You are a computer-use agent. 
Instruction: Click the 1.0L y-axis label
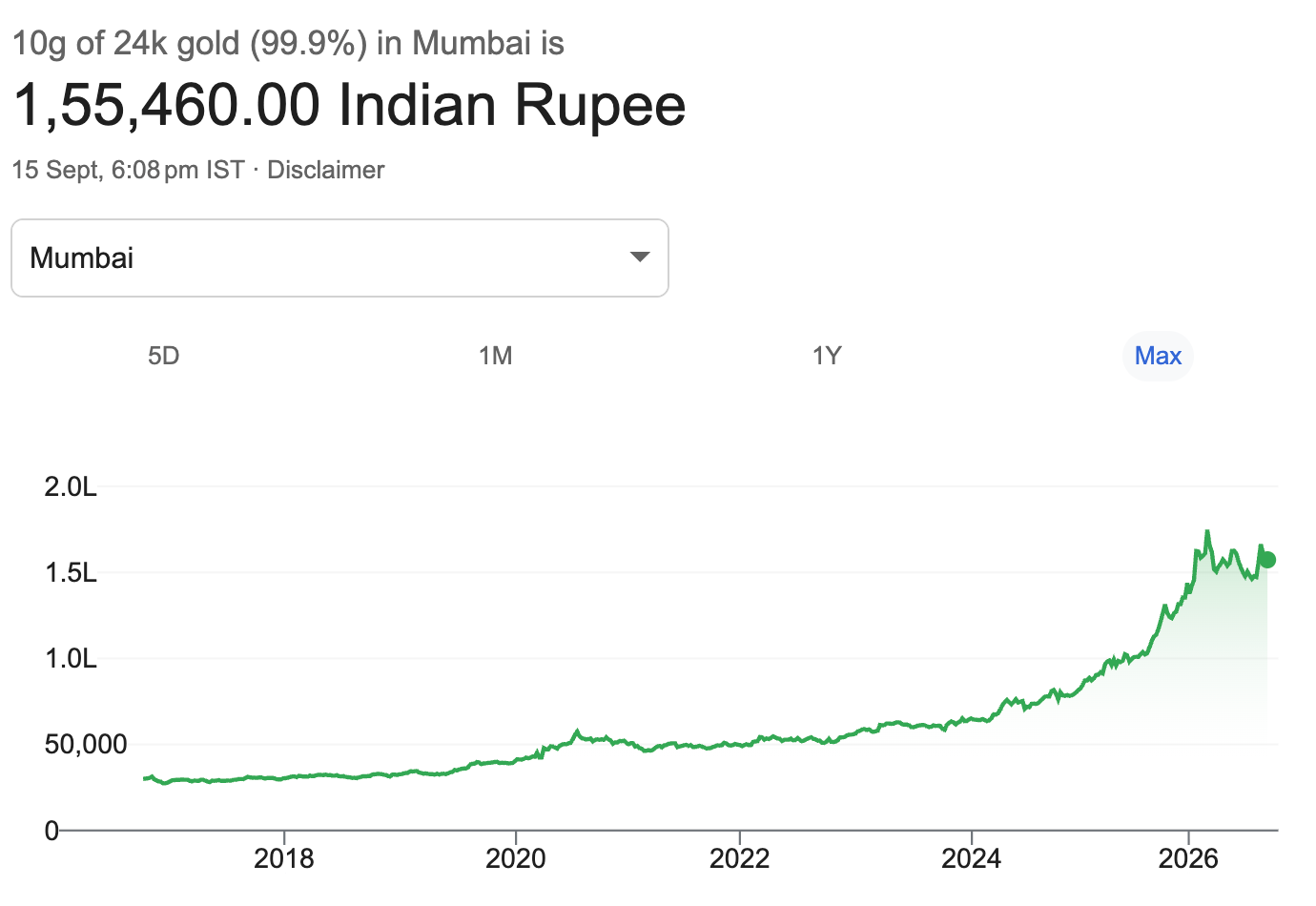[x=71, y=659]
